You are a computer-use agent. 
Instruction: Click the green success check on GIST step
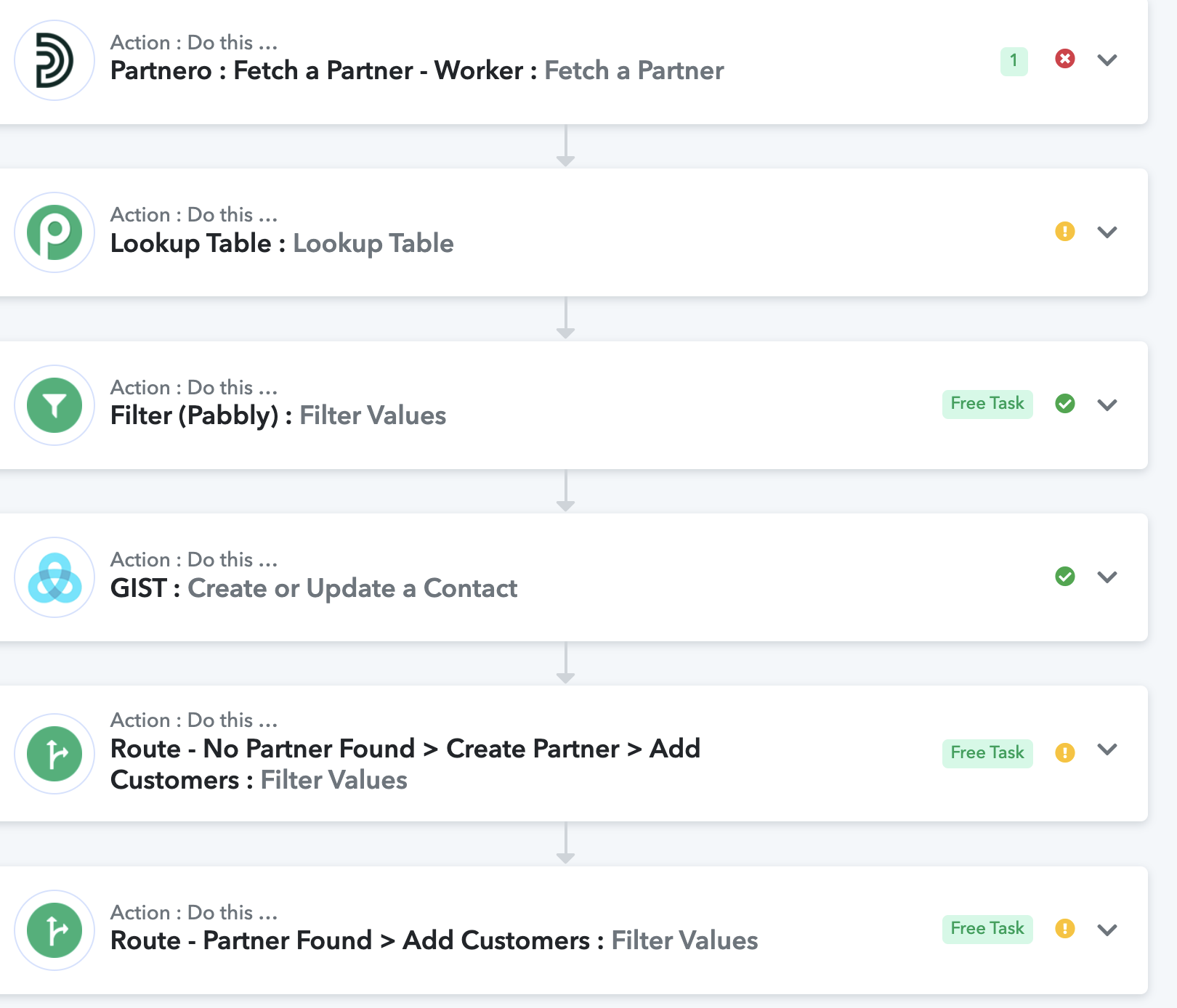click(x=1065, y=577)
